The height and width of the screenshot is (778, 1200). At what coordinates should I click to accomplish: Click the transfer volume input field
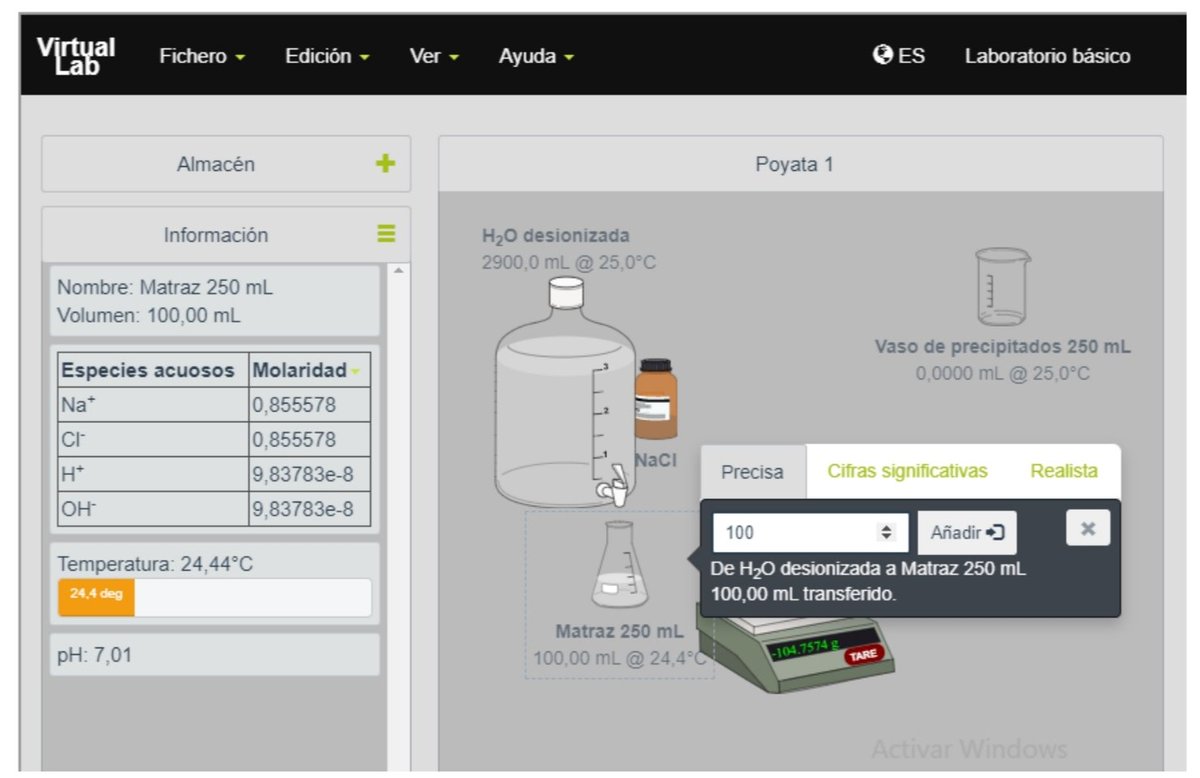[x=811, y=533]
